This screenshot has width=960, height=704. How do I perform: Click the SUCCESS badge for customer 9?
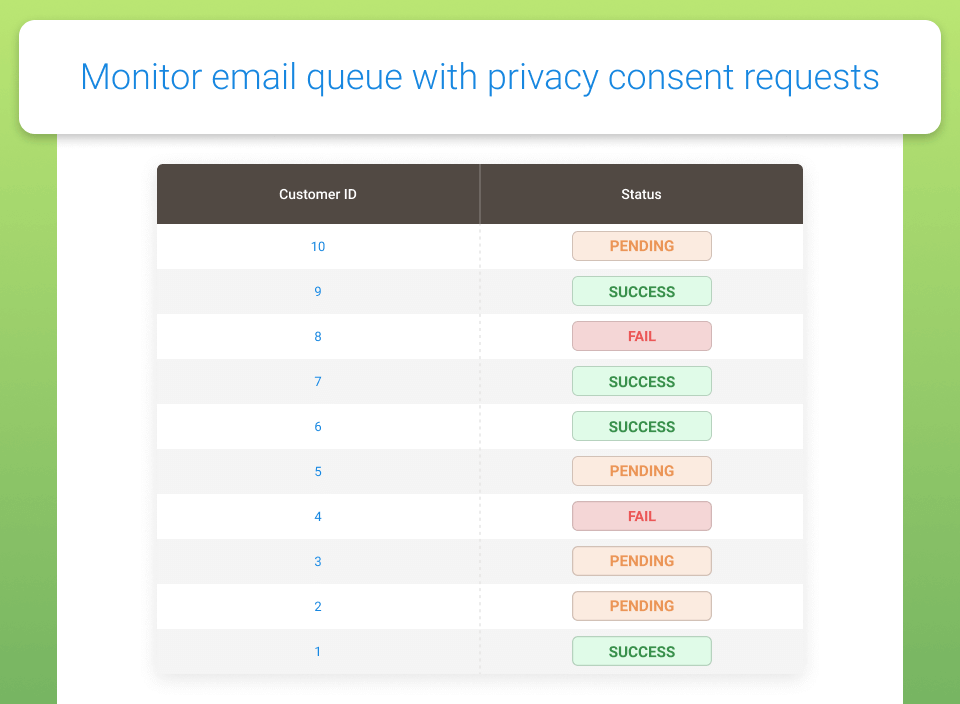pyautogui.click(x=642, y=291)
